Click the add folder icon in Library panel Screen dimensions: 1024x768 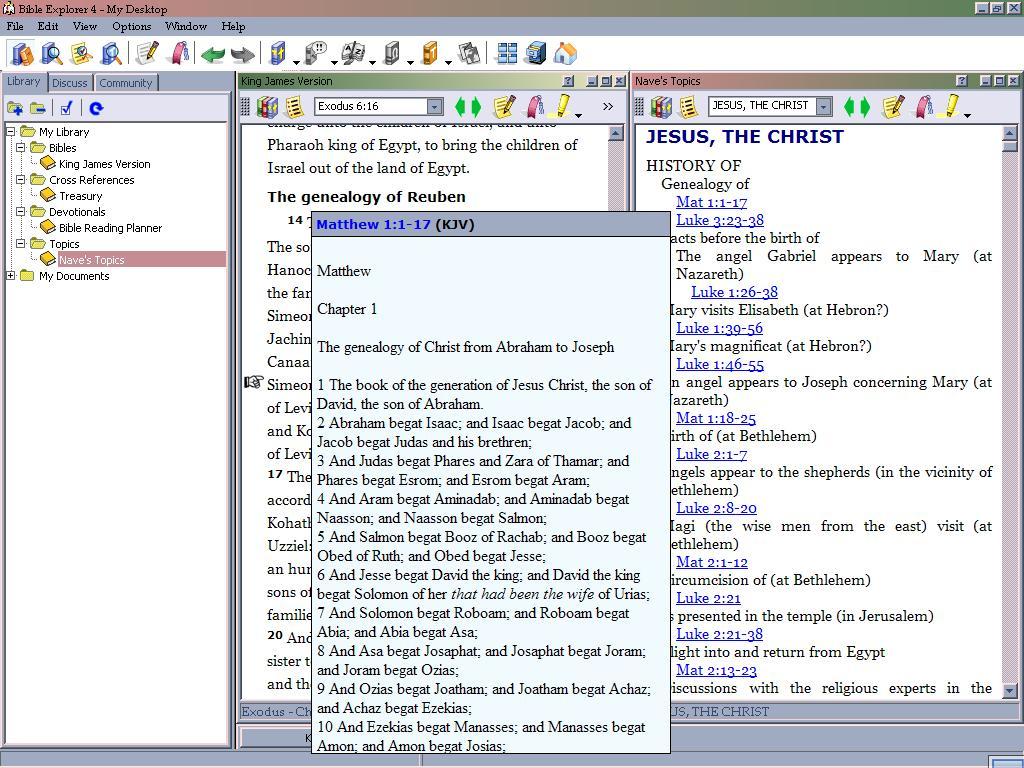tap(15, 108)
